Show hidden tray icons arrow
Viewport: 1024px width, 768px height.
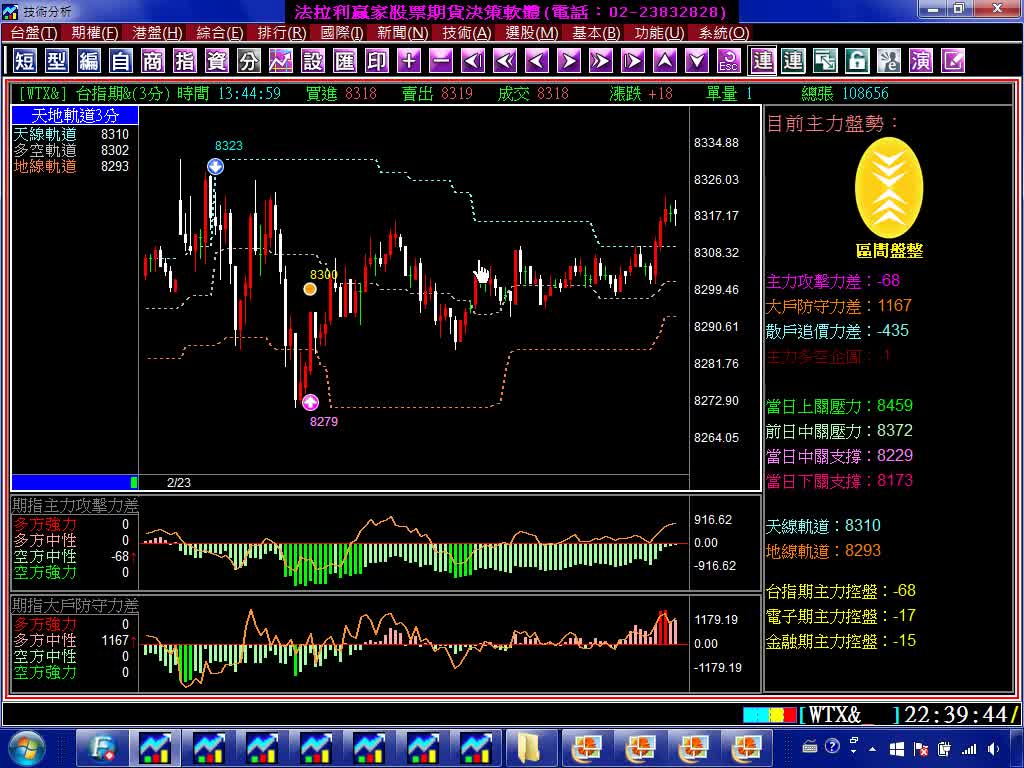[x=873, y=749]
